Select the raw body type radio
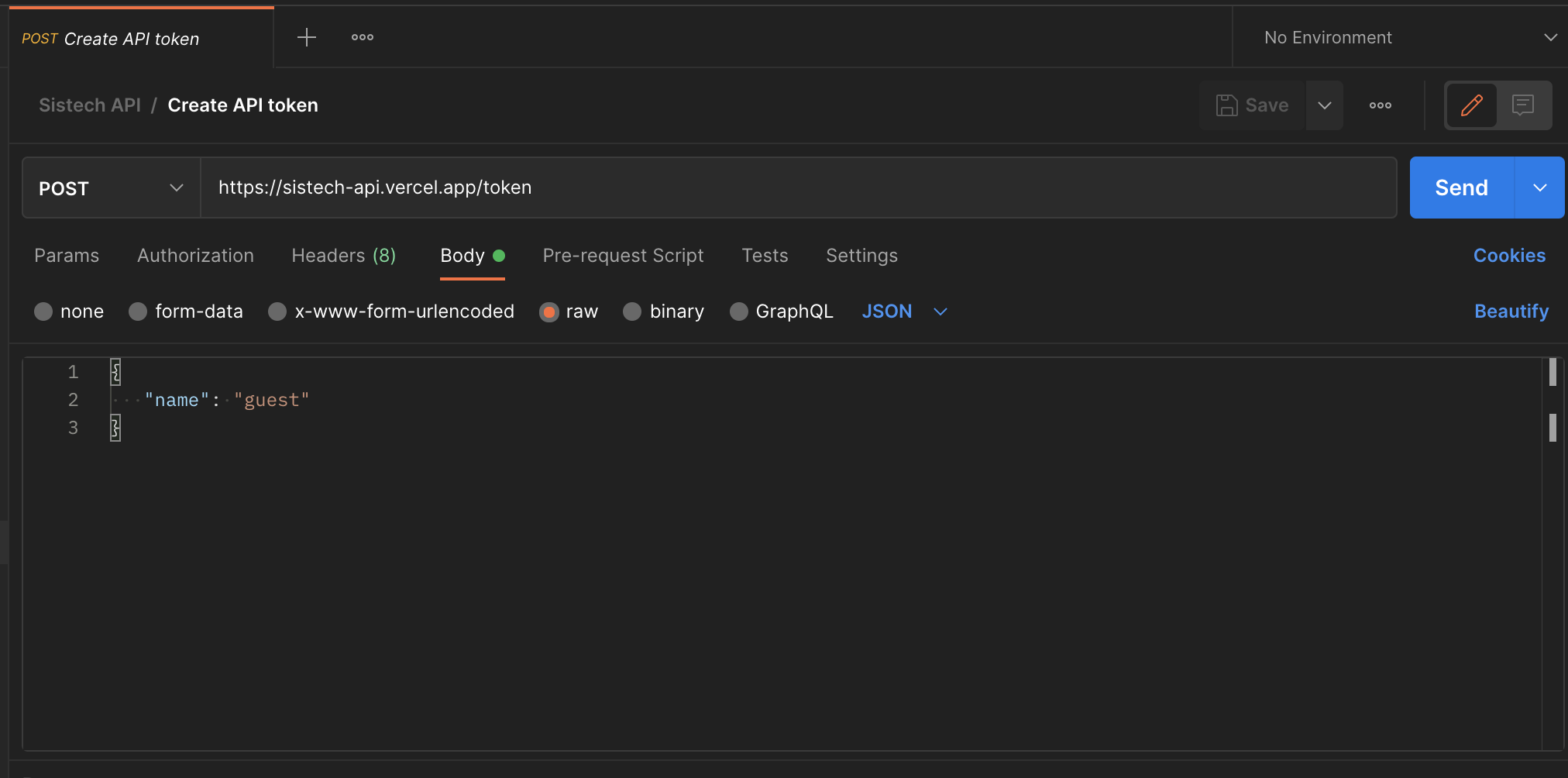 [x=549, y=312]
